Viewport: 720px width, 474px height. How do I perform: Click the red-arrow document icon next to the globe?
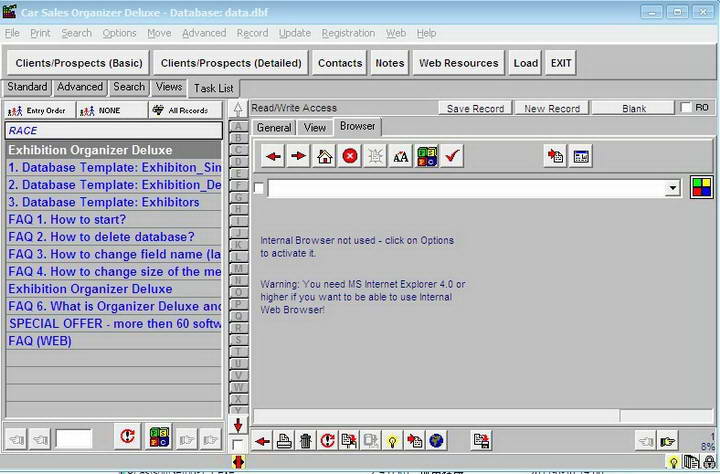tap(414, 441)
